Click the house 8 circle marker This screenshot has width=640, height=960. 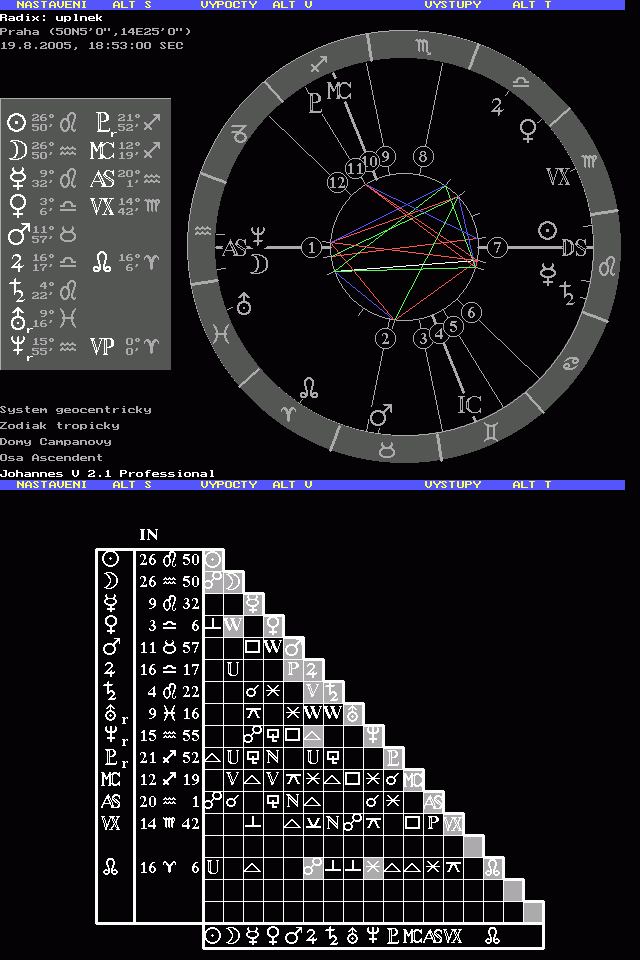(x=424, y=157)
